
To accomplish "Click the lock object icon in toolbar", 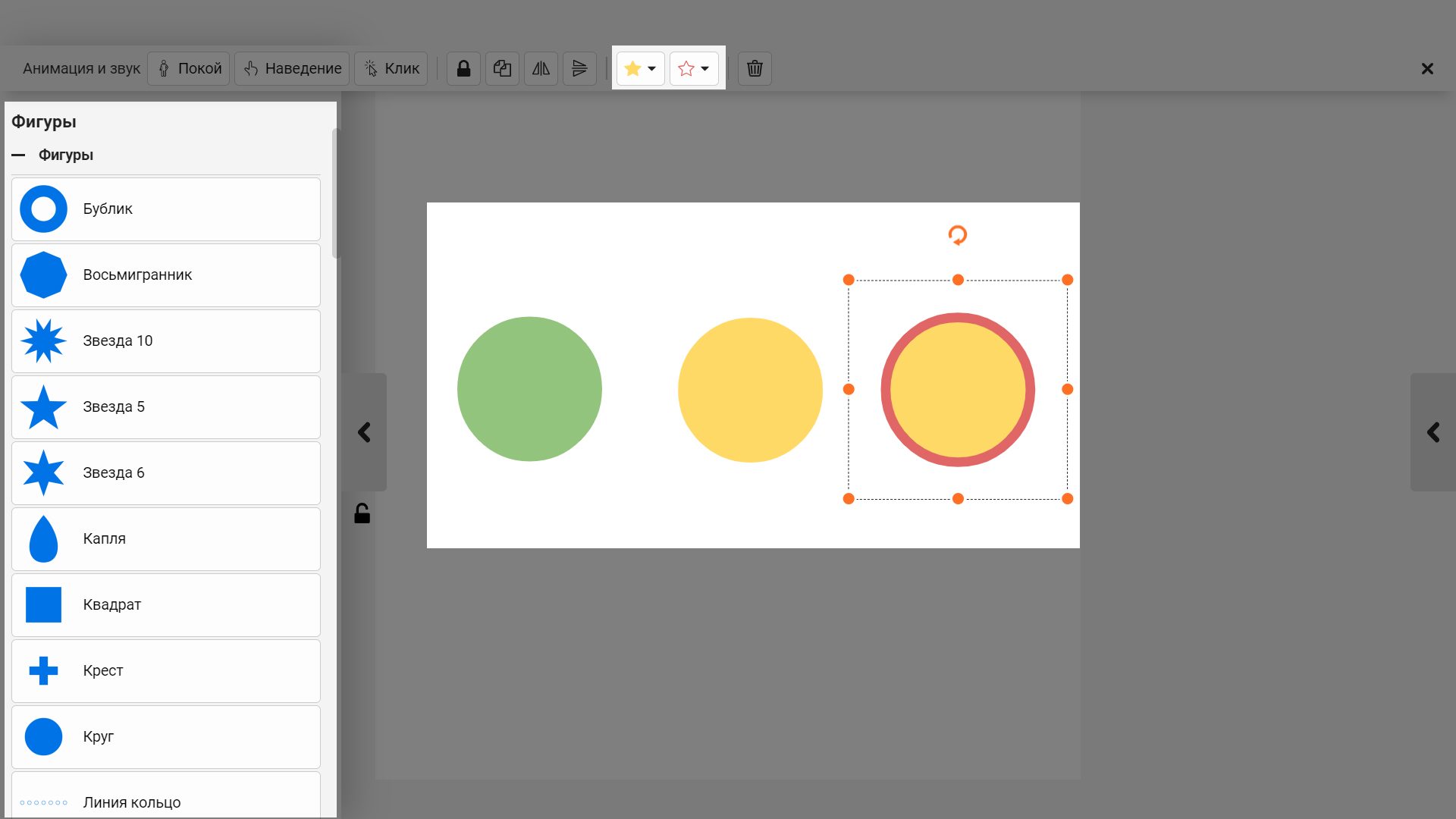I will pyautogui.click(x=463, y=69).
